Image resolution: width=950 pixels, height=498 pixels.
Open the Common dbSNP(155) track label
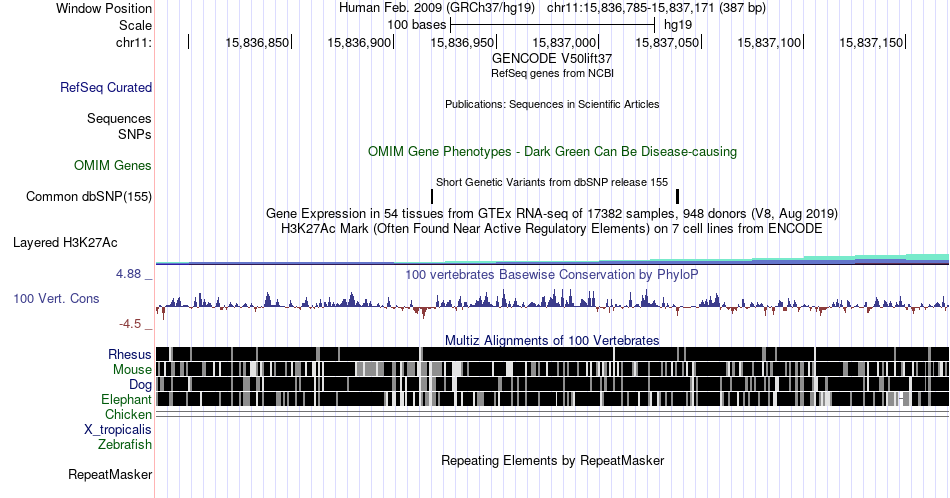point(89,196)
